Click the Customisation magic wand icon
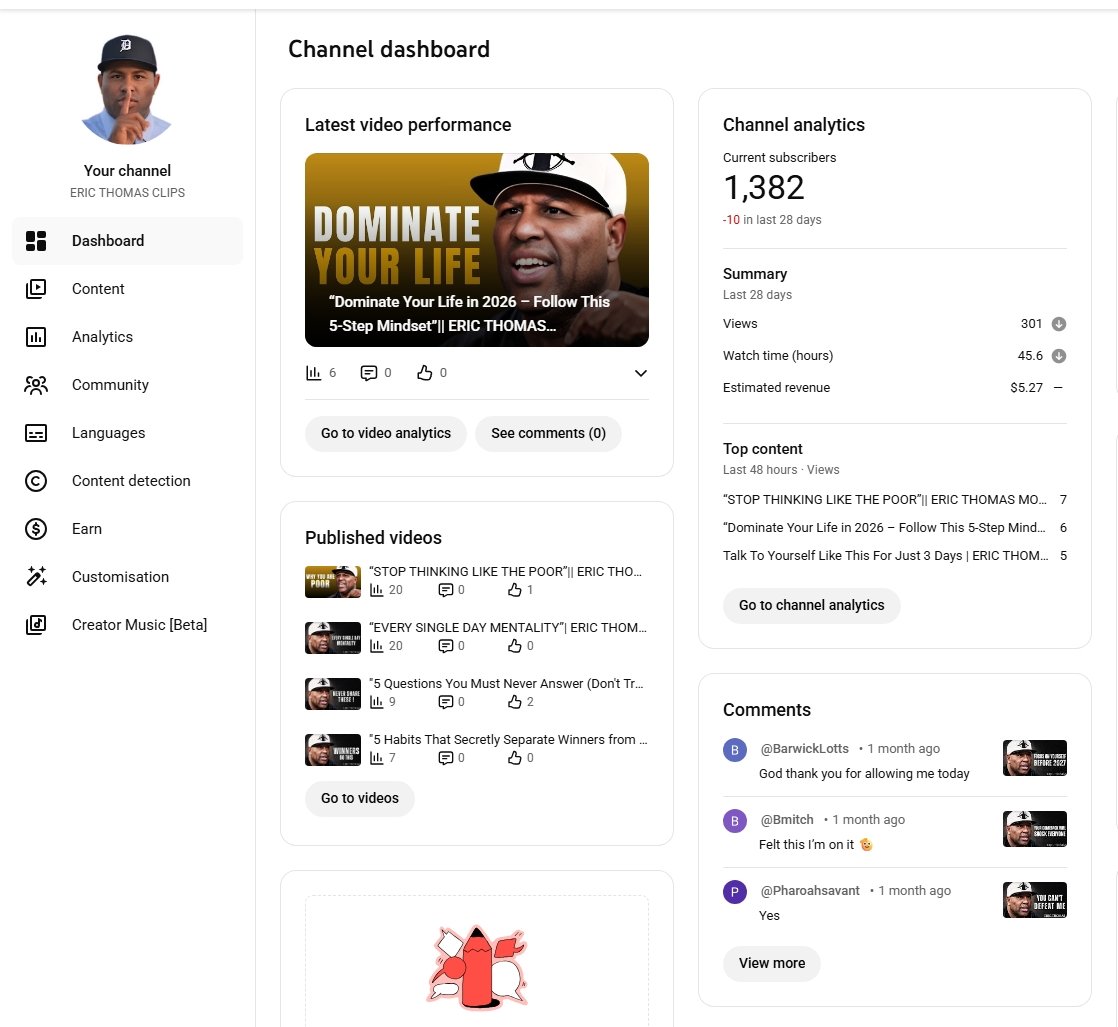This screenshot has width=1118, height=1027. point(36,577)
